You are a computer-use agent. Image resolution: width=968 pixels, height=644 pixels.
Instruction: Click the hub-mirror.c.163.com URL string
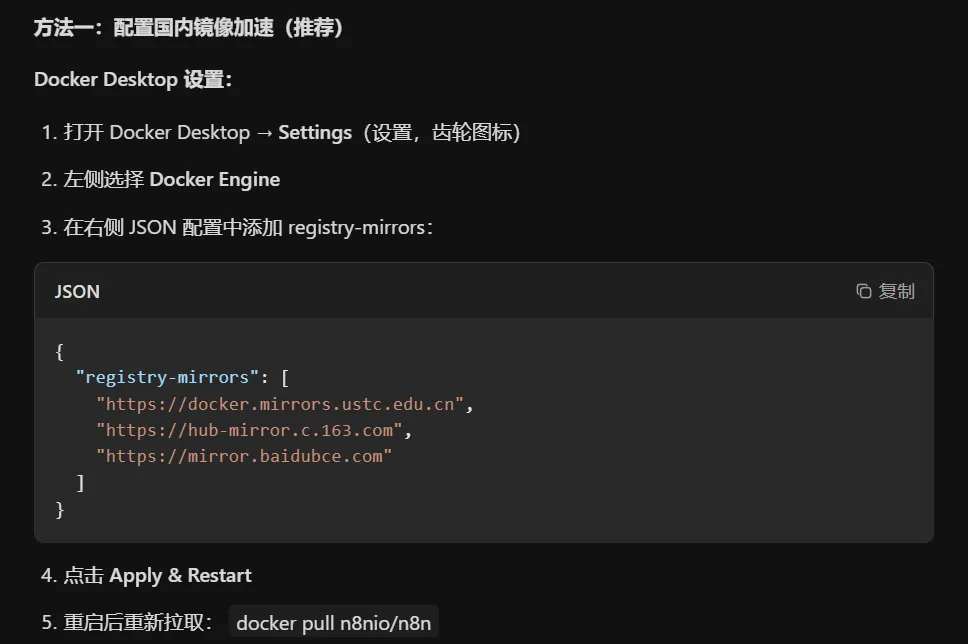(x=250, y=430)
